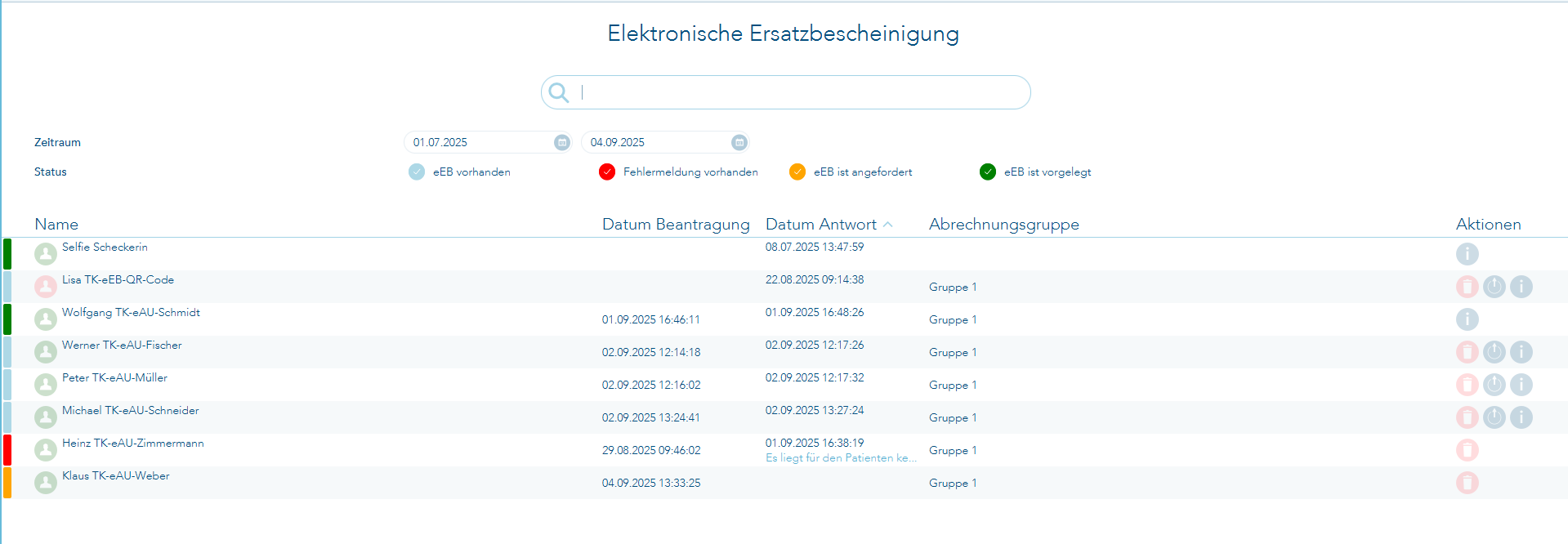Open info for Wolfgang TK-eAU-Schmidt

pos(1467,319)
